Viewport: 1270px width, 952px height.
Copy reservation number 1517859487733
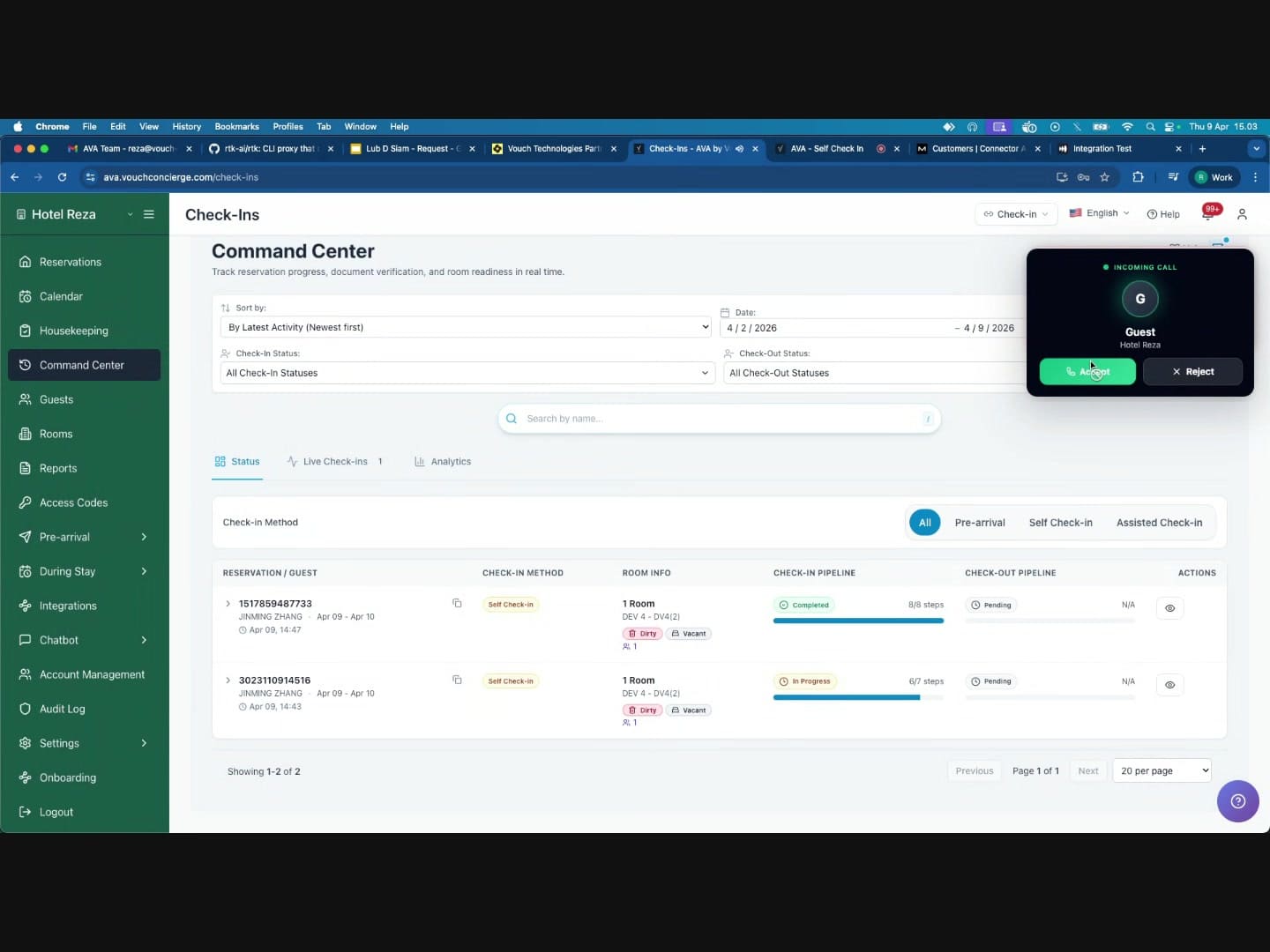[457, 604]
